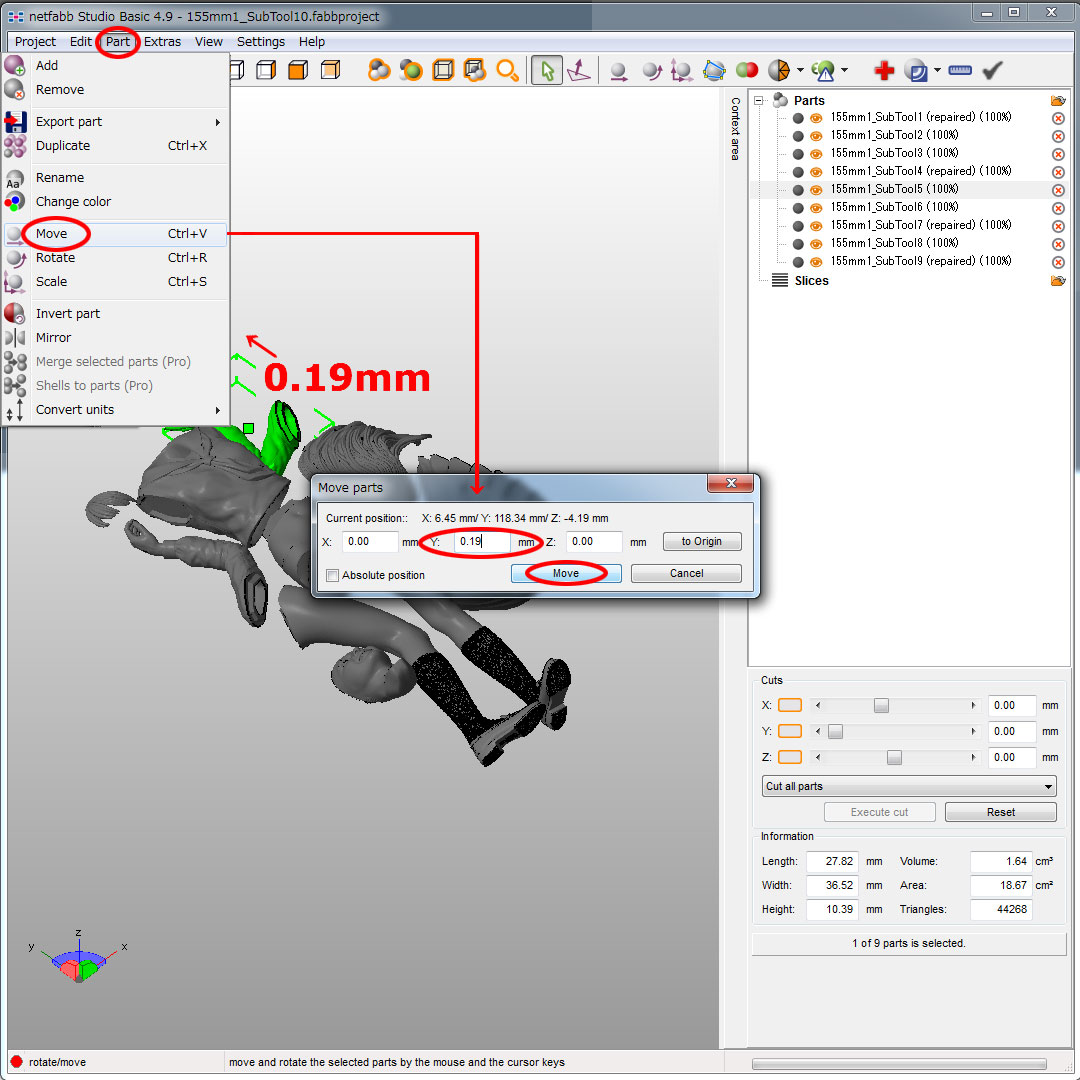Click Cancel in the Move parts dialog
1080x1080 pixels.
tap(686, 573)
